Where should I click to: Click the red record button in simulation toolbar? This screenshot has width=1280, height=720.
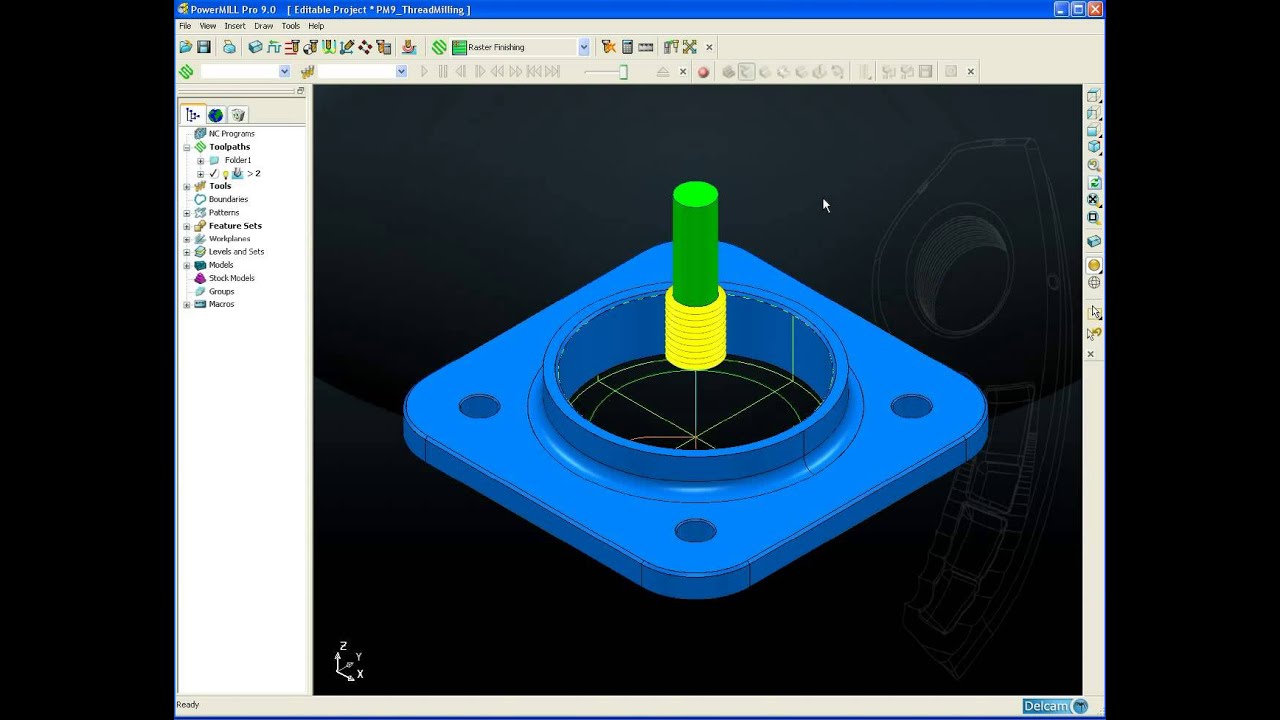[703, 72]
